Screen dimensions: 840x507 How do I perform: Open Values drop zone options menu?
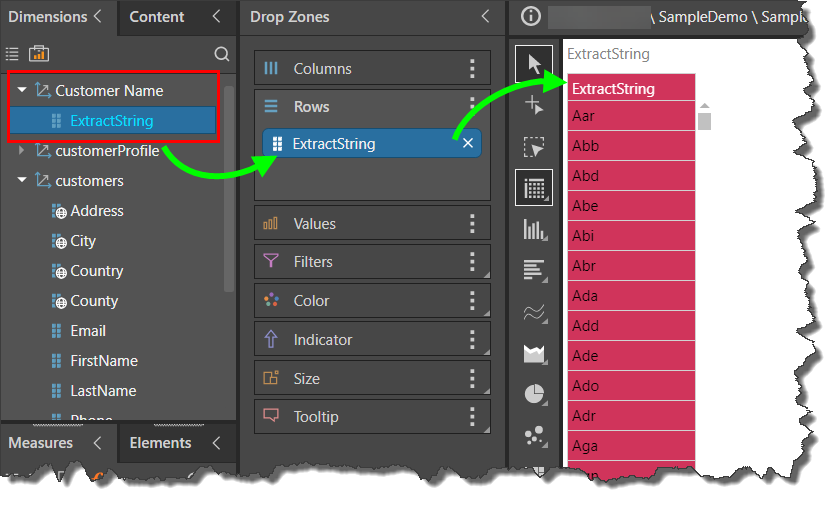(x=472, y=223)
